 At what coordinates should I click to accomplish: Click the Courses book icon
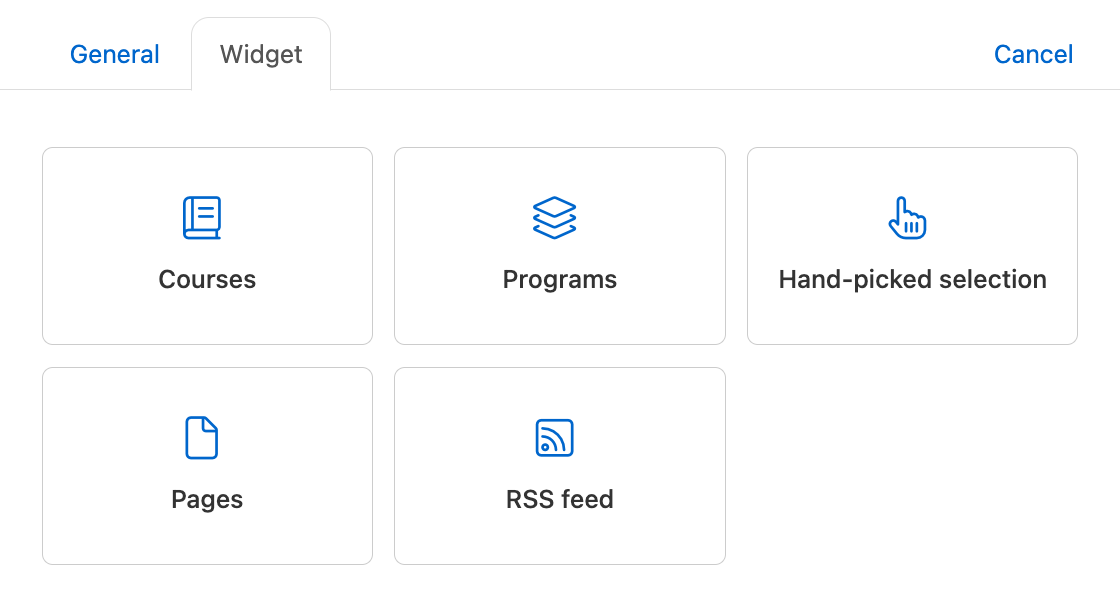(x=202, y=218)
